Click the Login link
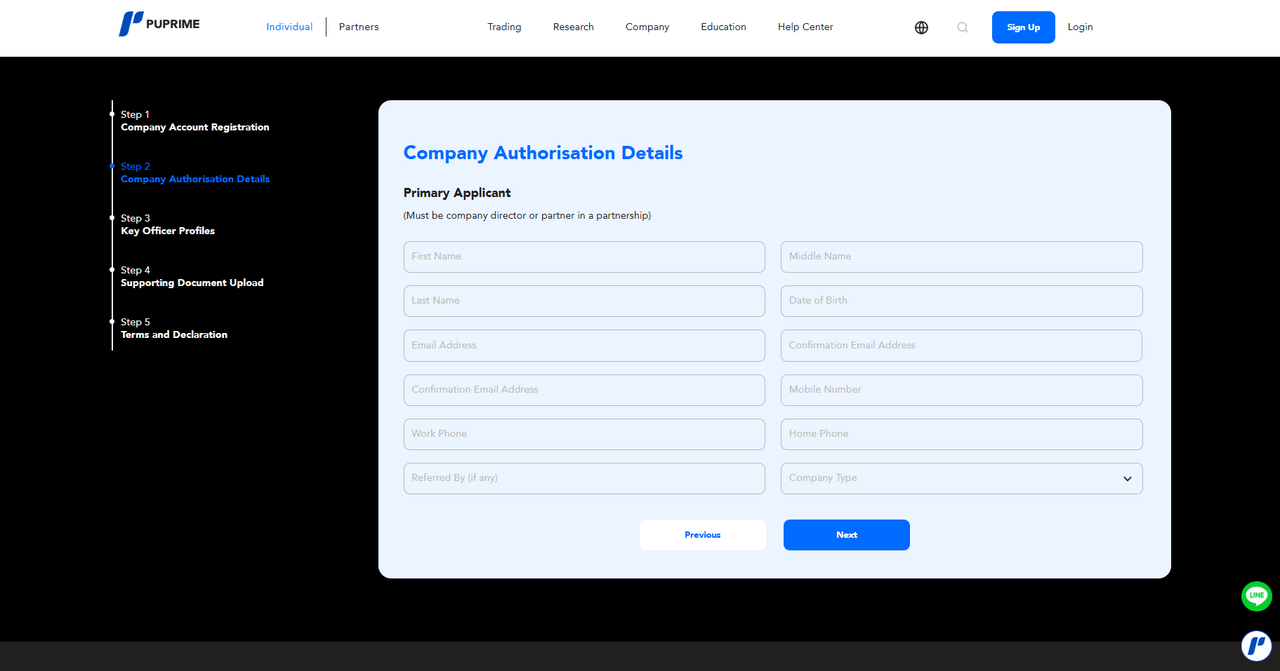Image resolution: width=1280 pixels, height=671 pixels. click(x=1080, y=27)
